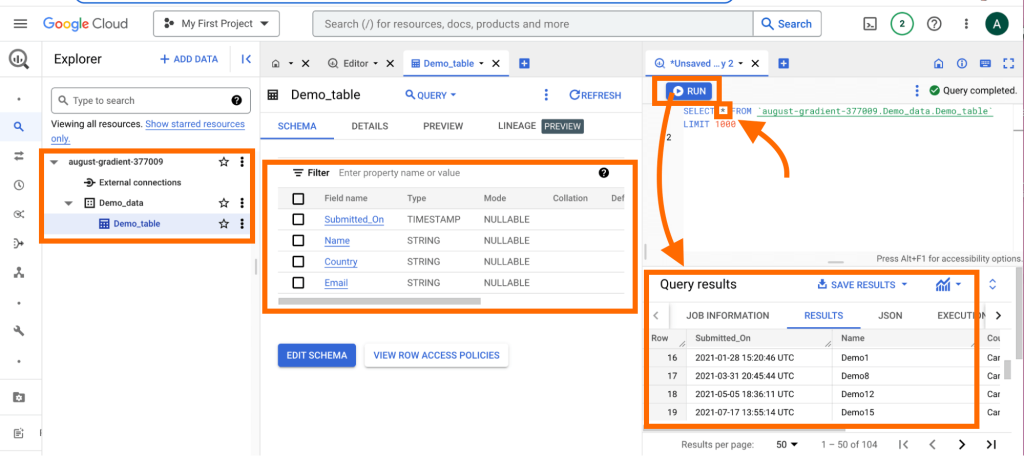Open actions menu for august-gradient-377009 project

pyautogui.click(x=242, y=162)
